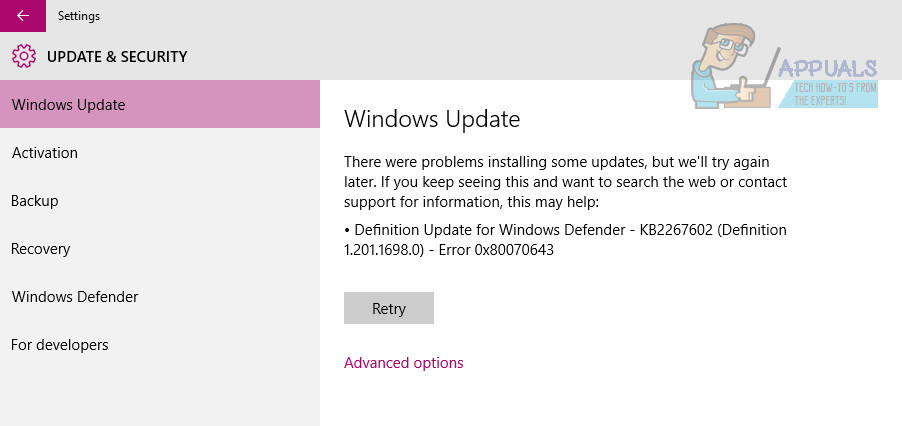902x426 pixels.
Task: Click the UPDATE & SECURITY header text
Action: tap(117, 57)
